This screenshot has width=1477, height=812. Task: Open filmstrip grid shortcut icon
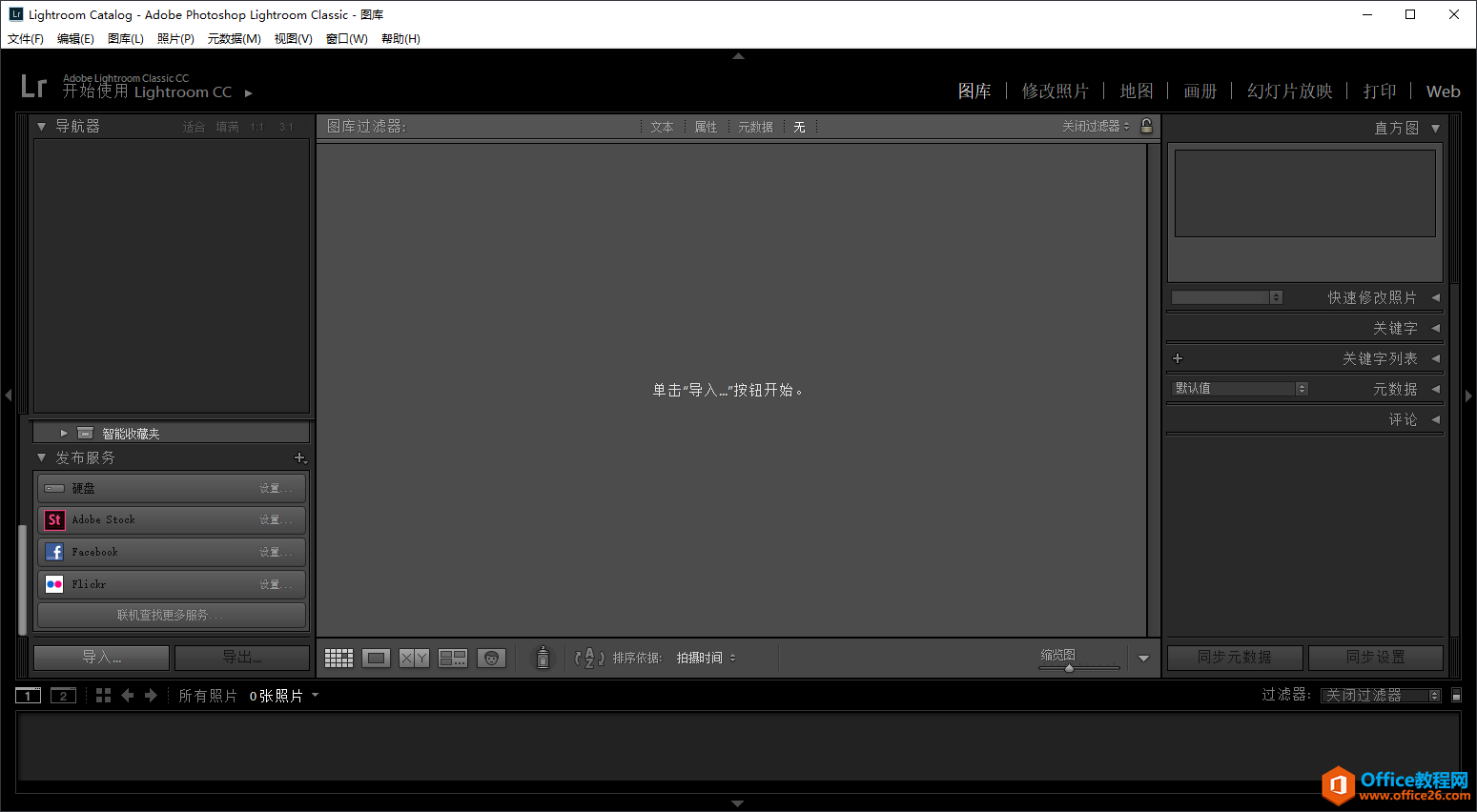(x=103, y=696)
